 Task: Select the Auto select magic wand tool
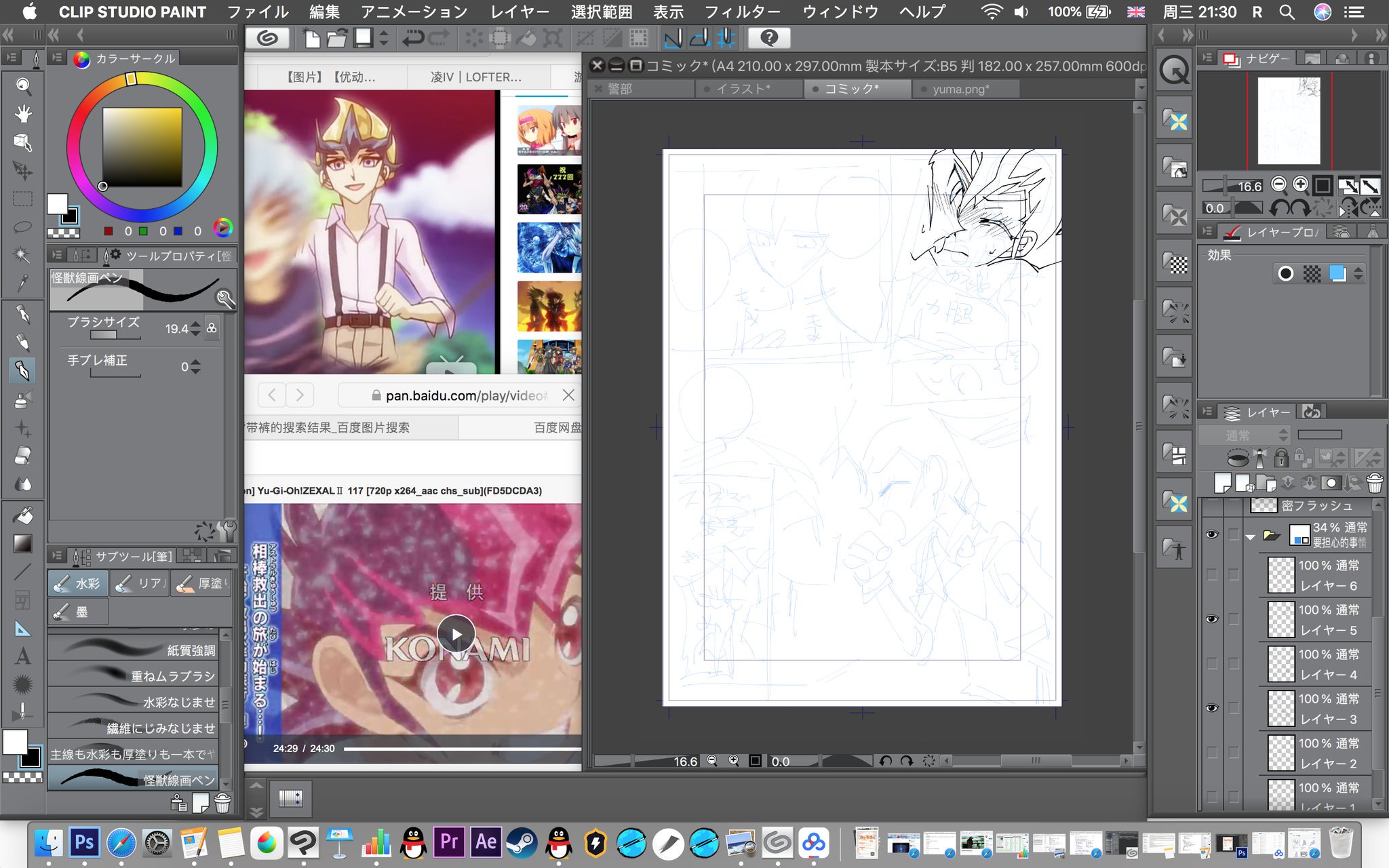[23, 255]
